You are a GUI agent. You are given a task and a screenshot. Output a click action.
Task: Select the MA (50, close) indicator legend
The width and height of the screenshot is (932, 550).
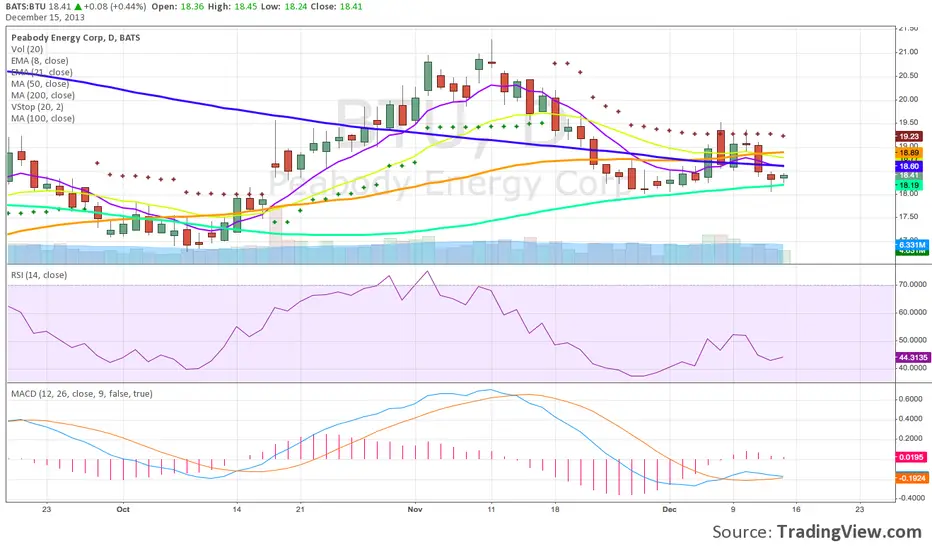[40, 84]
